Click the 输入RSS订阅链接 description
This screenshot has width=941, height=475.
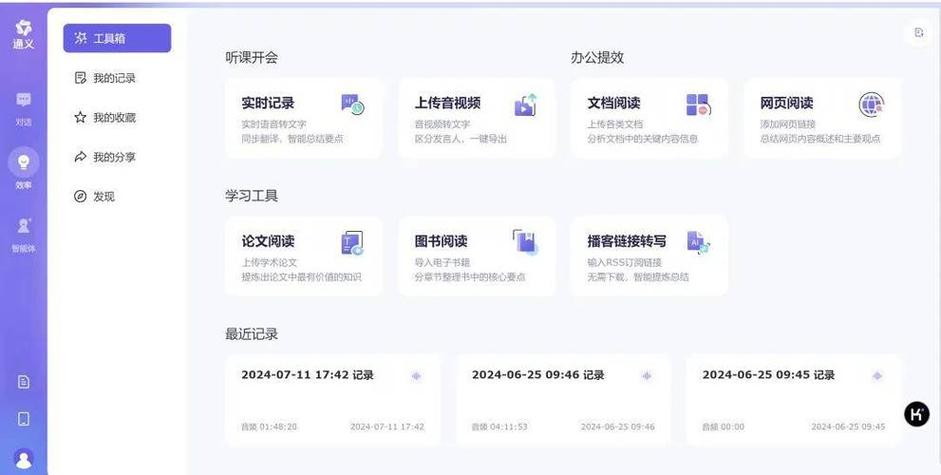click(x=625, y=262)
